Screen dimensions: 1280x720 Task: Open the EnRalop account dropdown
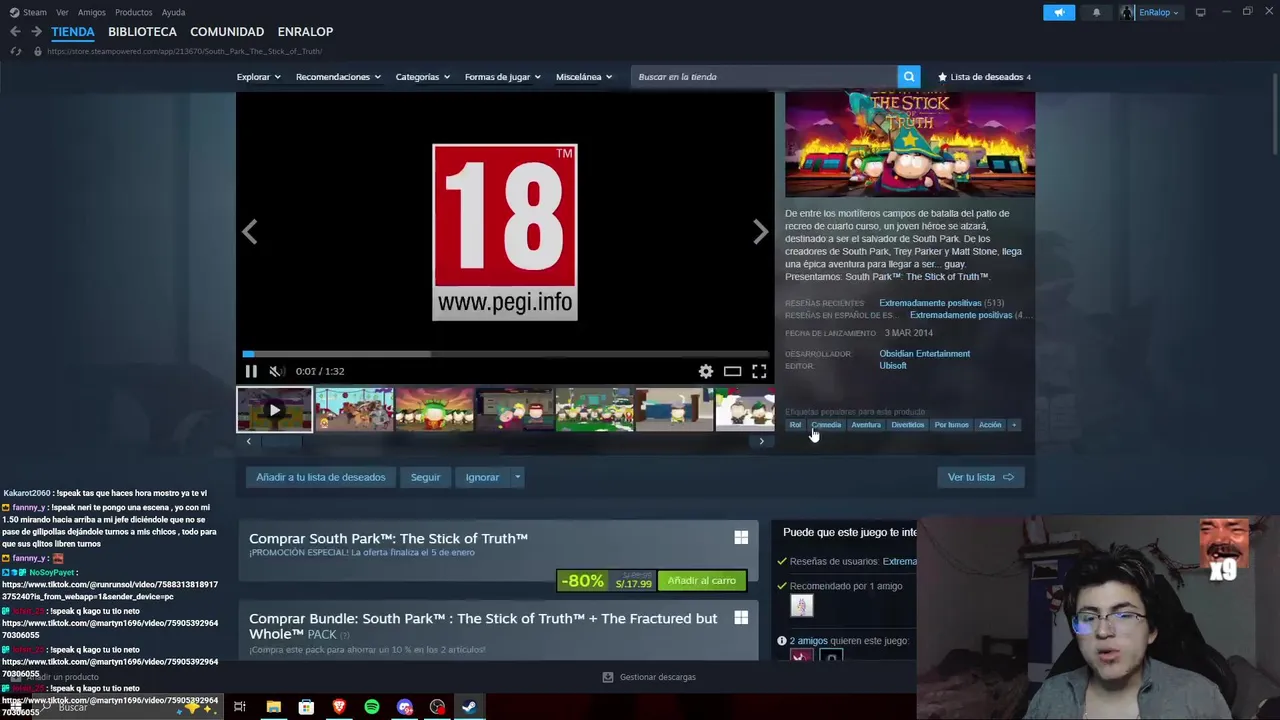1150,12
